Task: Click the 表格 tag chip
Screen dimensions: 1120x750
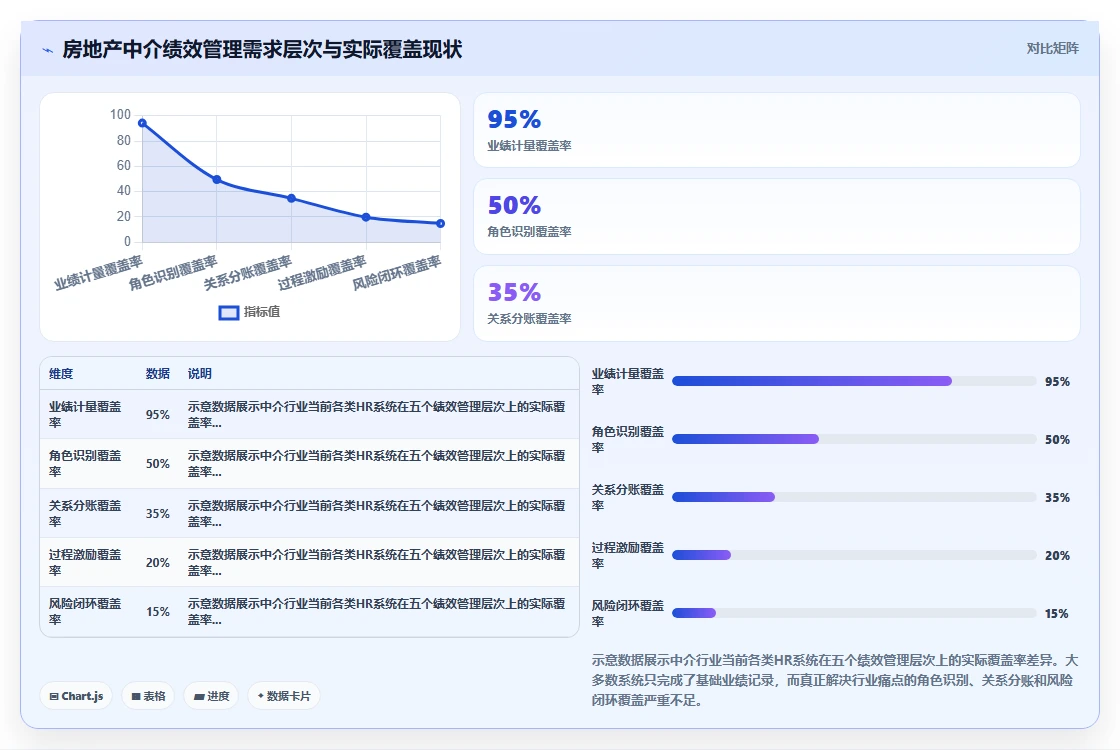Action: coord(149,696)
